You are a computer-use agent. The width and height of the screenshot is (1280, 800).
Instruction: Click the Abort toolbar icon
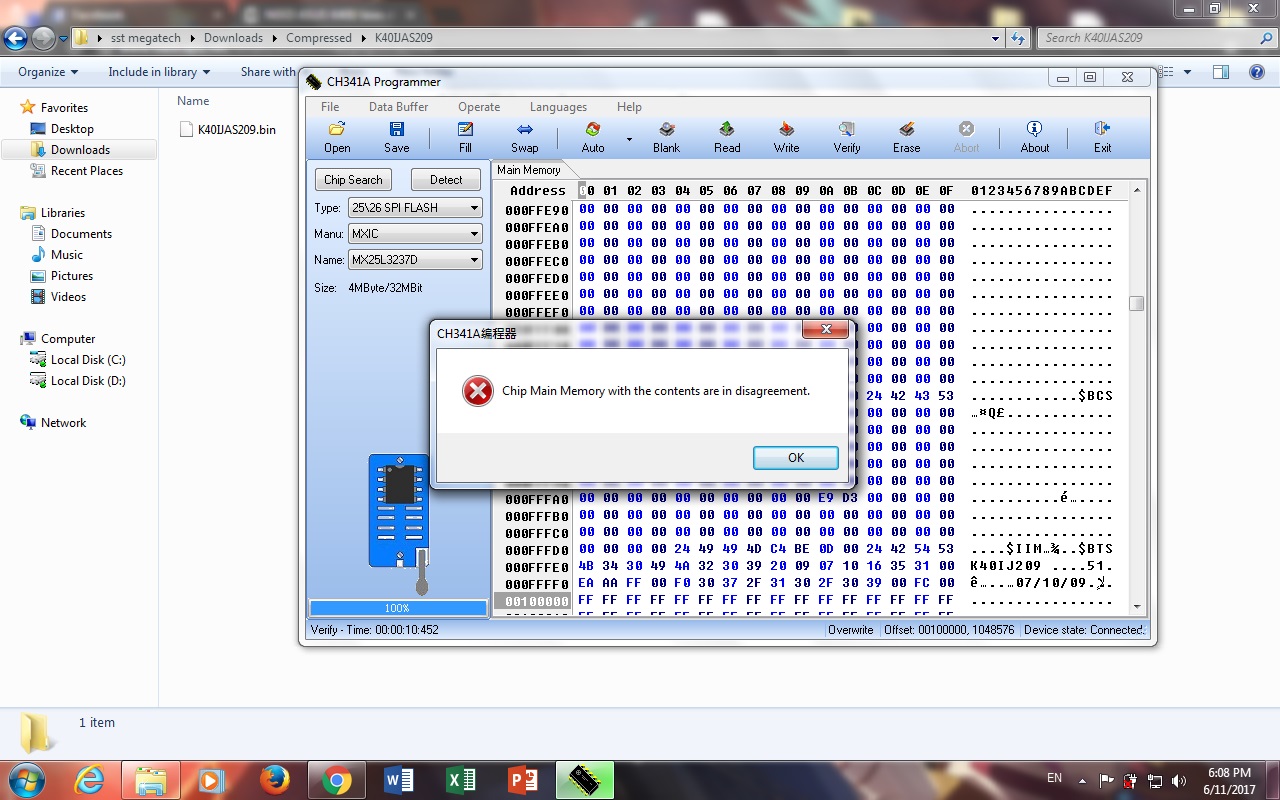click(x=966, y=137)
